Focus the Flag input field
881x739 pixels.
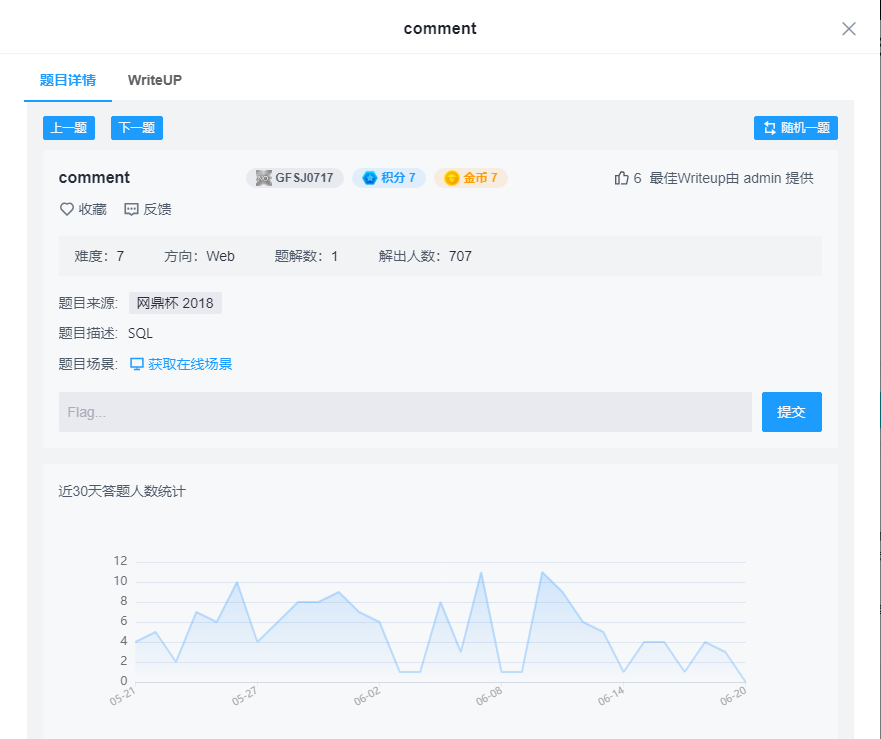coord(405,412)
